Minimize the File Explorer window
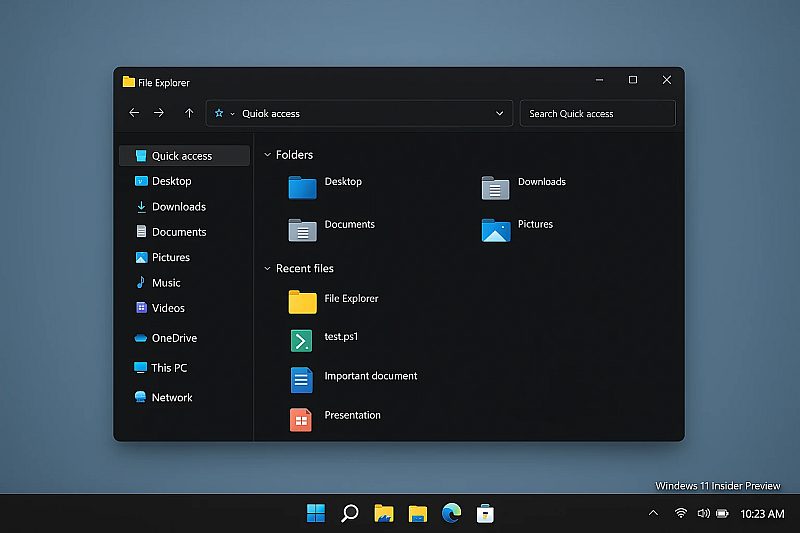Image resolution: width=800 pixels, height=533 pixels. tap(599, 80)
